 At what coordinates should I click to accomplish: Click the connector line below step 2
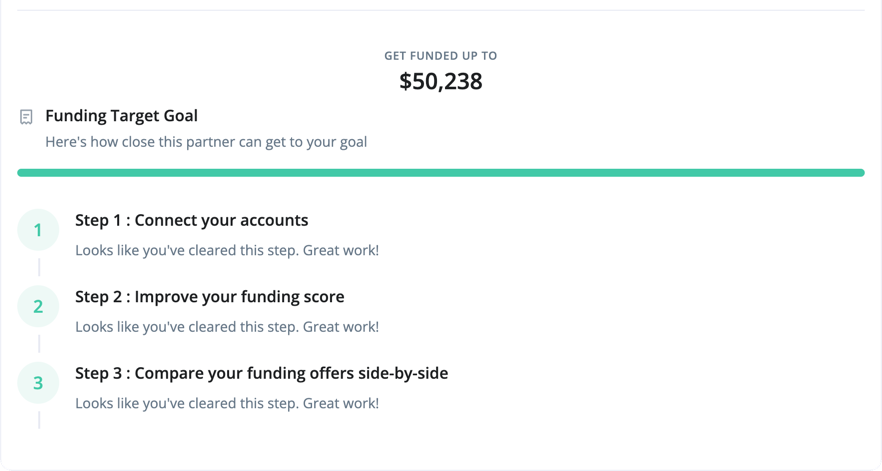tap(39, 344)
